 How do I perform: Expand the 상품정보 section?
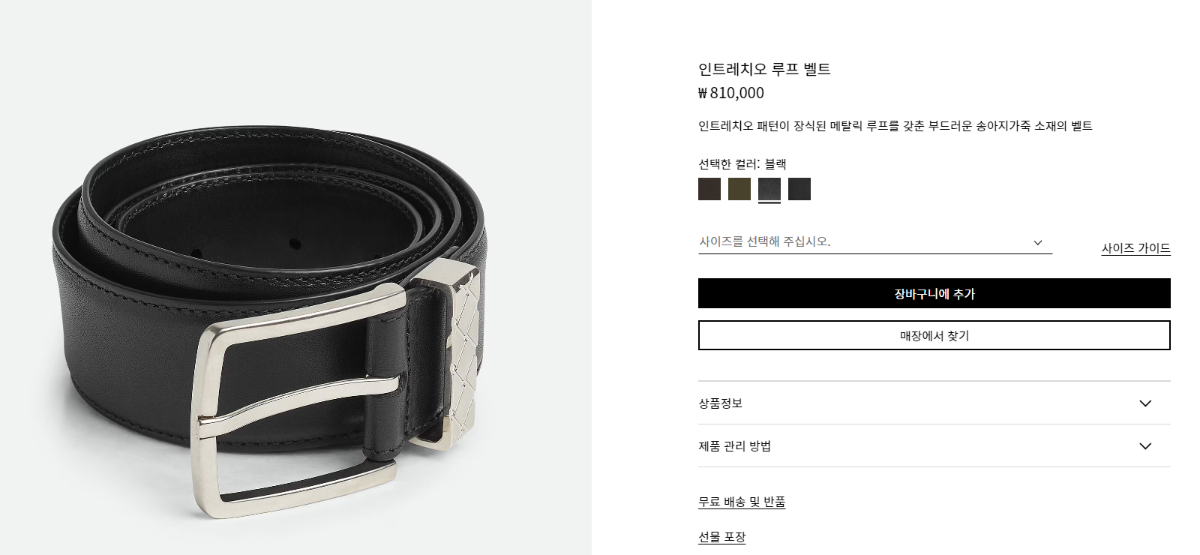click(934, 403)
